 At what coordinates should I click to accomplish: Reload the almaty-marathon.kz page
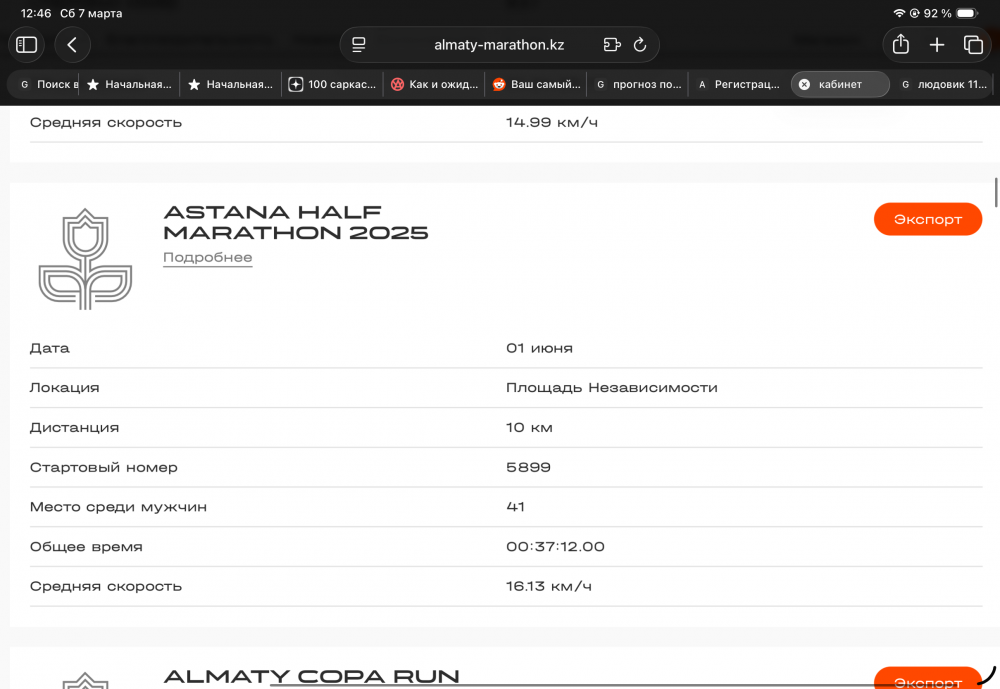coord(640,45)
